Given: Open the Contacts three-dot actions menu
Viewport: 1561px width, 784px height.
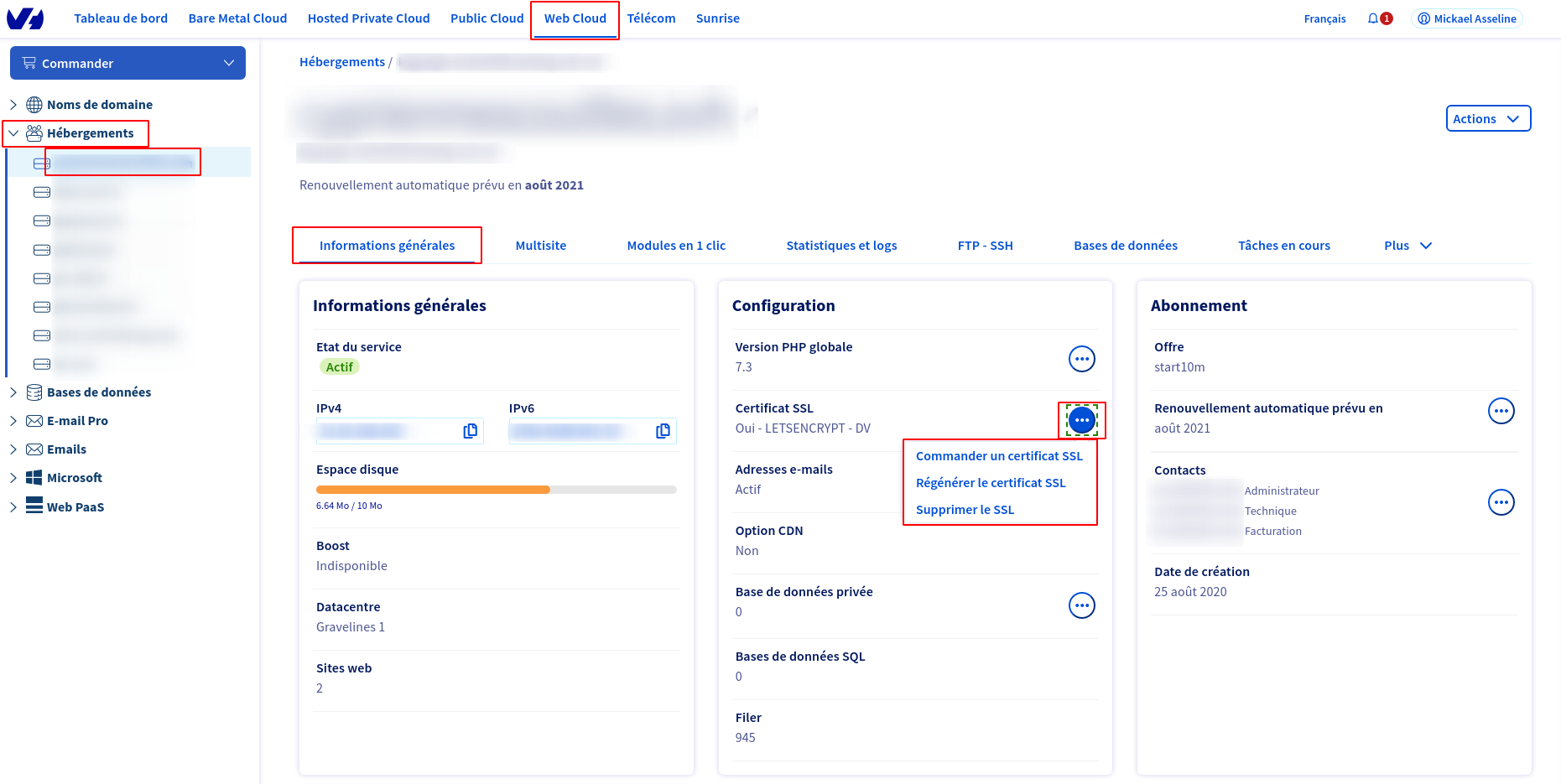Looking at the screenshot, I should coord(1501,502).
